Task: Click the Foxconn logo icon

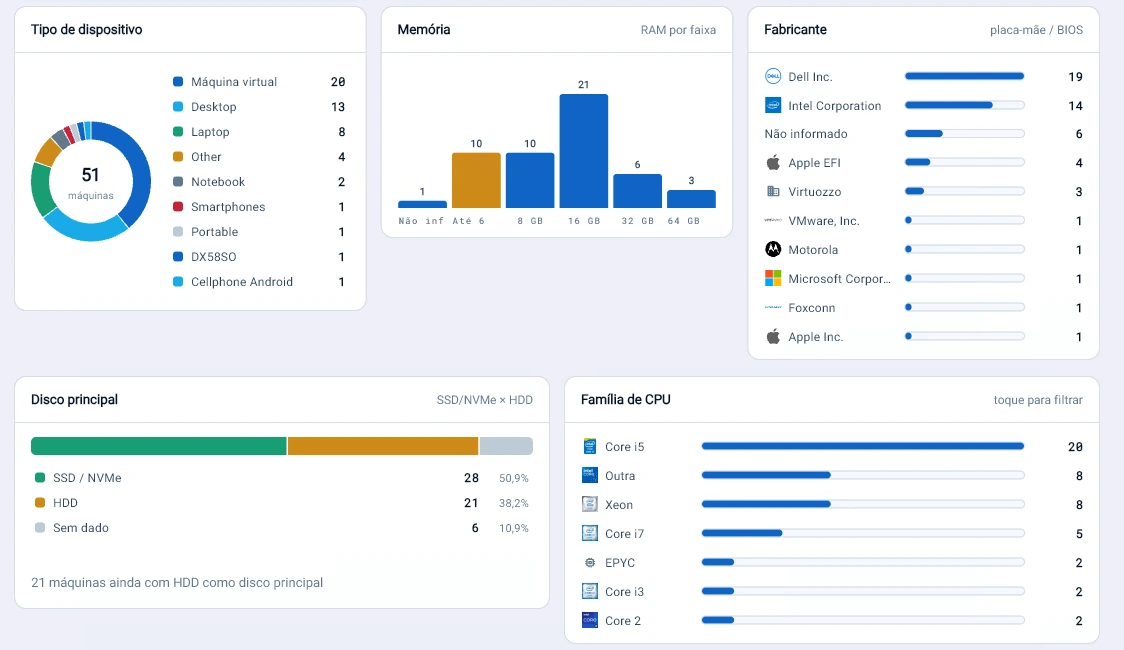Action: (x=773, y=307)
